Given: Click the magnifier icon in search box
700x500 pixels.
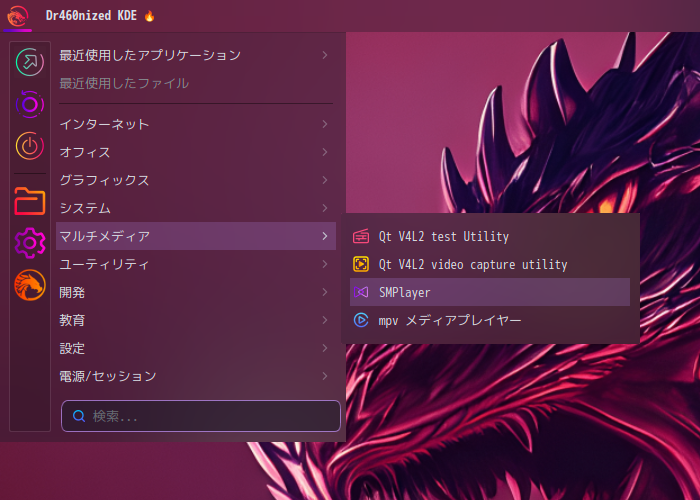Looking at the screenshot, I should coord(79,416).
